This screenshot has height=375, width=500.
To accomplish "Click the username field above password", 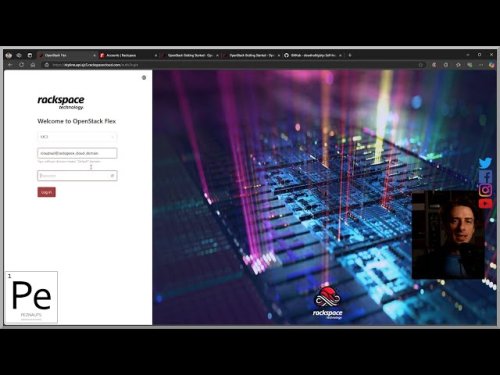I will click(77, 153).
